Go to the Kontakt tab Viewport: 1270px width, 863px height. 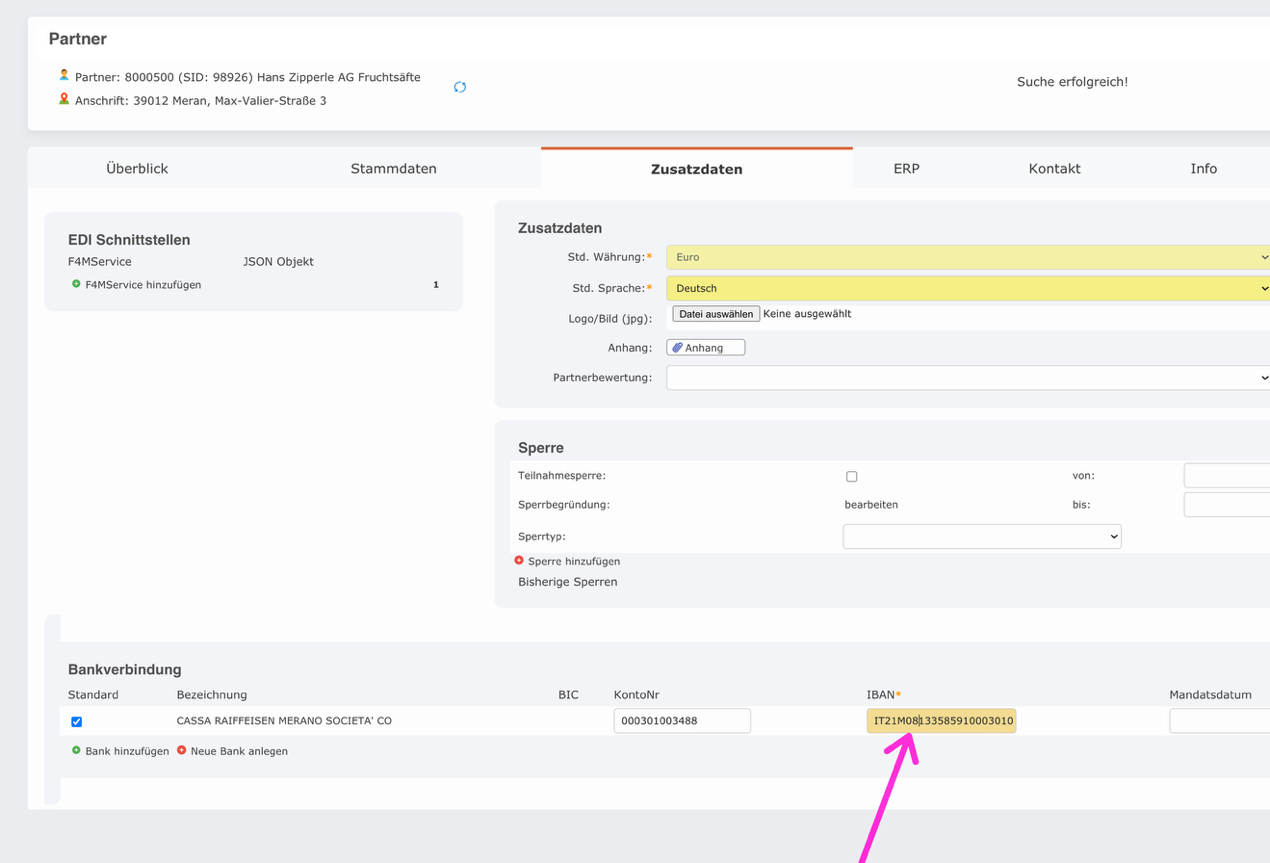(x=1054, y=169)
